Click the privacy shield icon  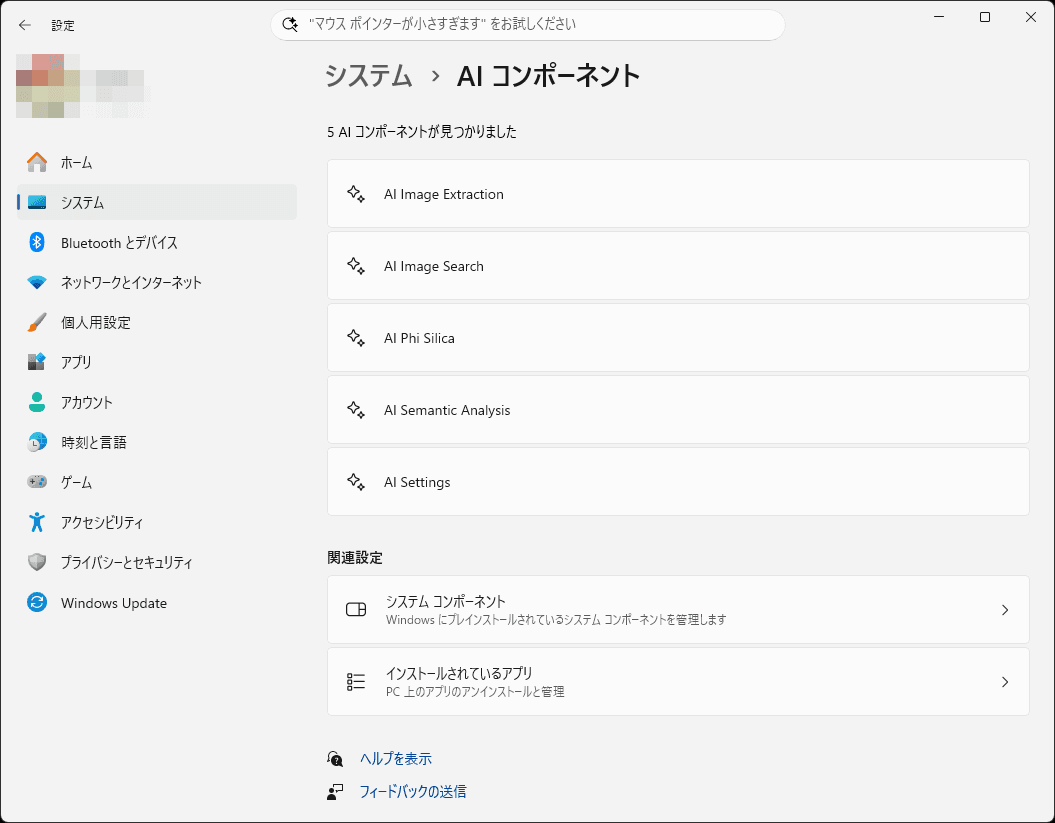[x=37, y=562]
